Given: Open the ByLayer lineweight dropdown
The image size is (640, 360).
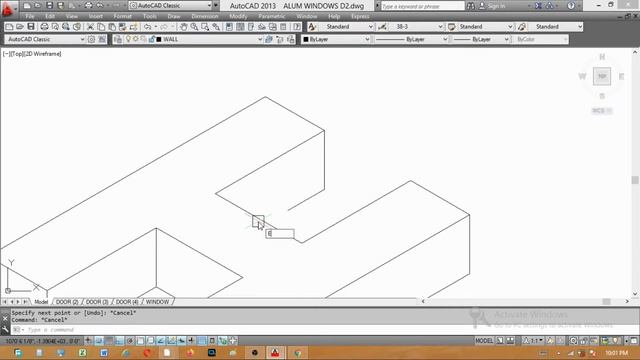Looking at the screenshot, I should [506, 39].
